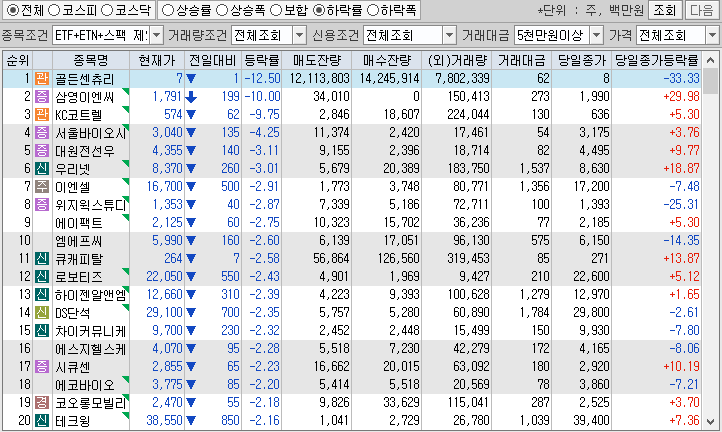This screenshot has width=722, height=432.
Task: Click the -33.33 value in 골든센츄리 row
Action: [681, 78]
